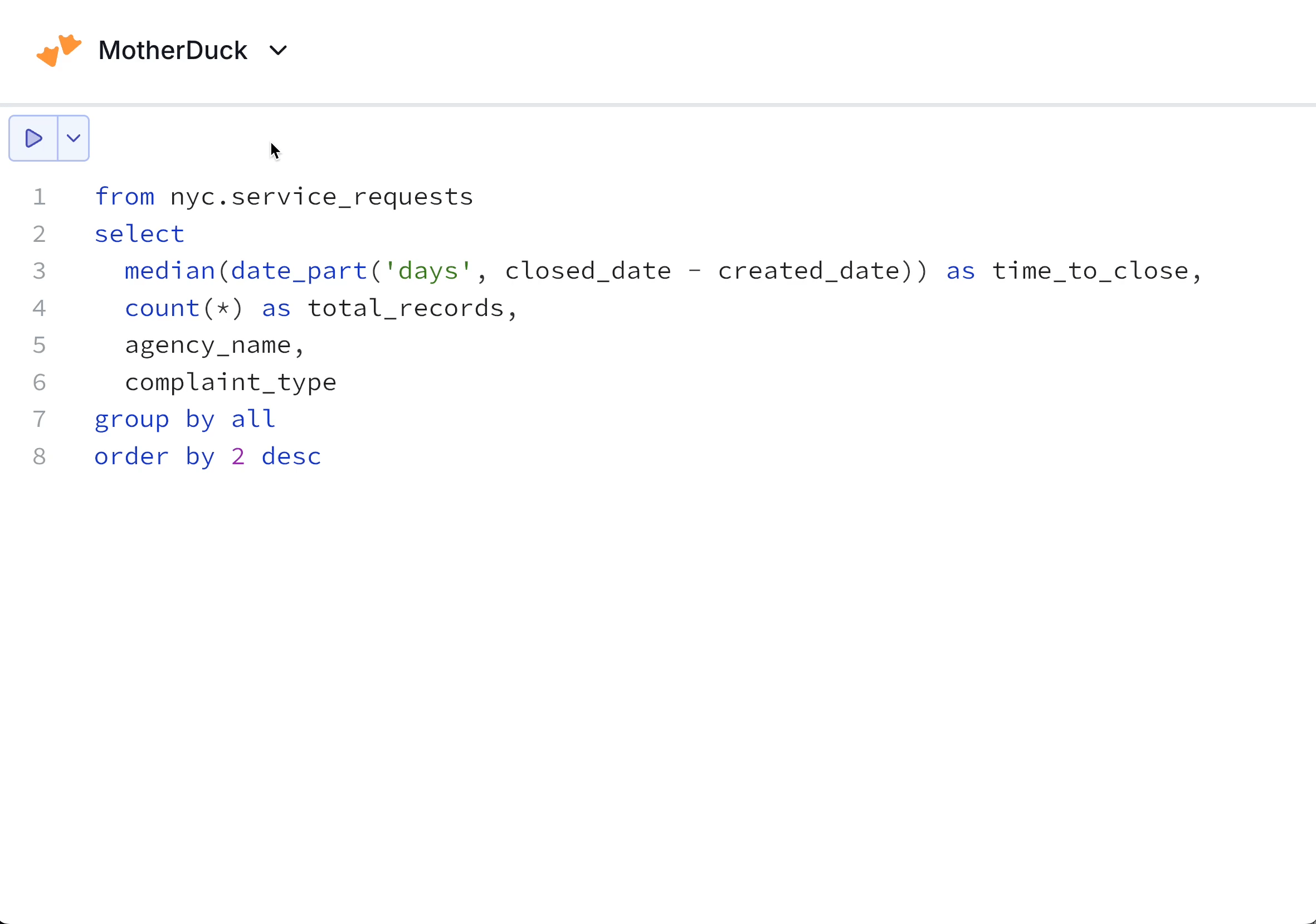Click complaint_type on line 6

tap(231, 382)
